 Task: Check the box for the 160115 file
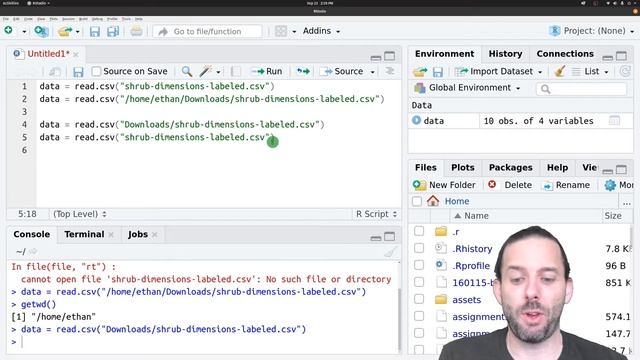tap(419, 282)
